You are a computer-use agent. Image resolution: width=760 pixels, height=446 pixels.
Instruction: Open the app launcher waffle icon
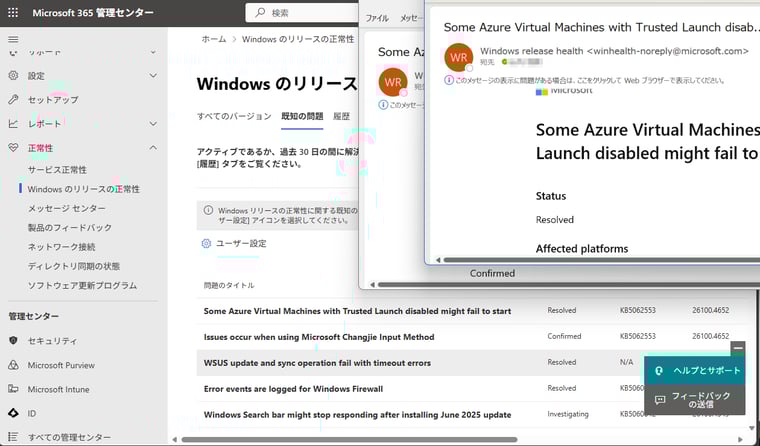pyautogui.click(x=13, y=13)
